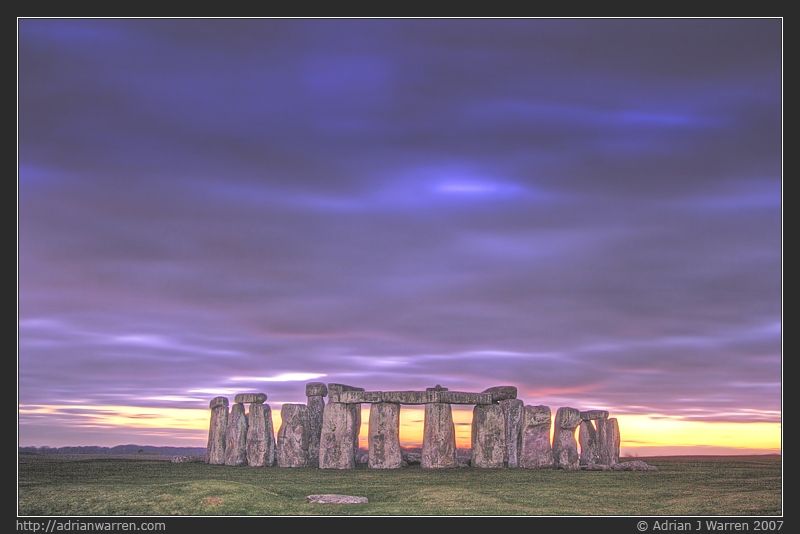Click small fallen stones right of the circle
800x534 pixels.
(x=634, y=465)
